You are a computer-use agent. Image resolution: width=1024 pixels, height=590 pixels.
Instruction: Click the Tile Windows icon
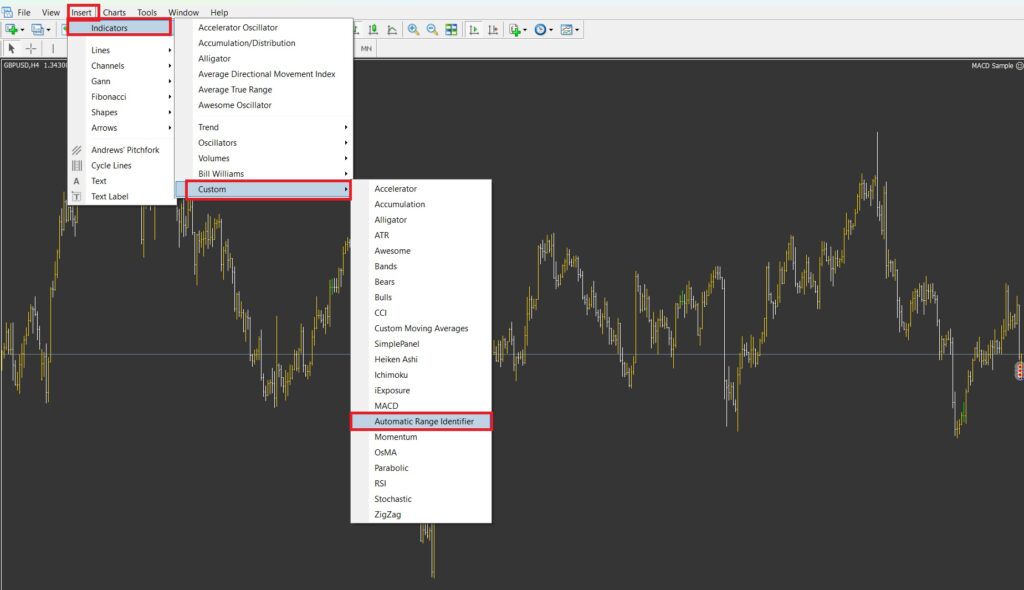(x=453, y=30)
